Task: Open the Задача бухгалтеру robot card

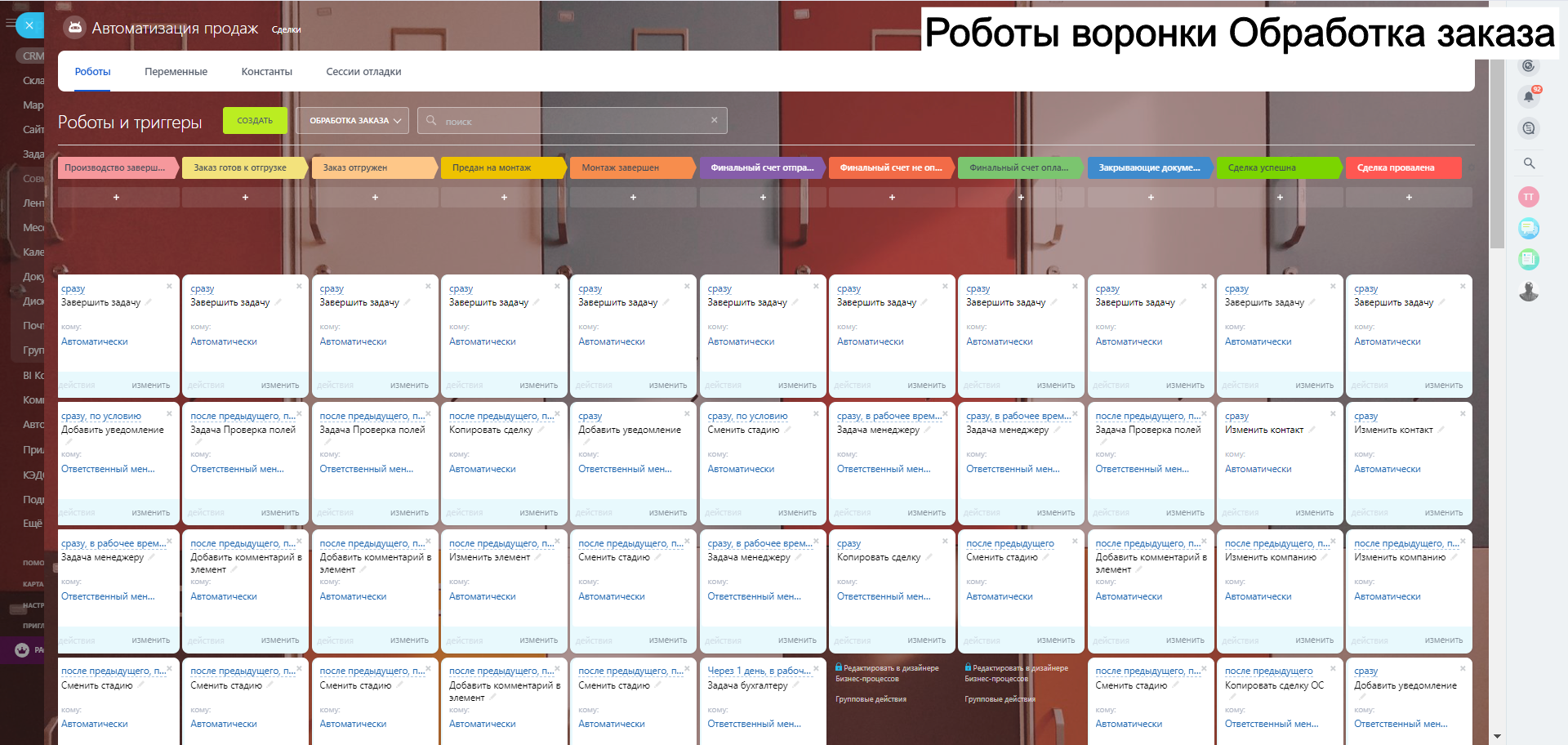Action: click(x=763, y=701)
